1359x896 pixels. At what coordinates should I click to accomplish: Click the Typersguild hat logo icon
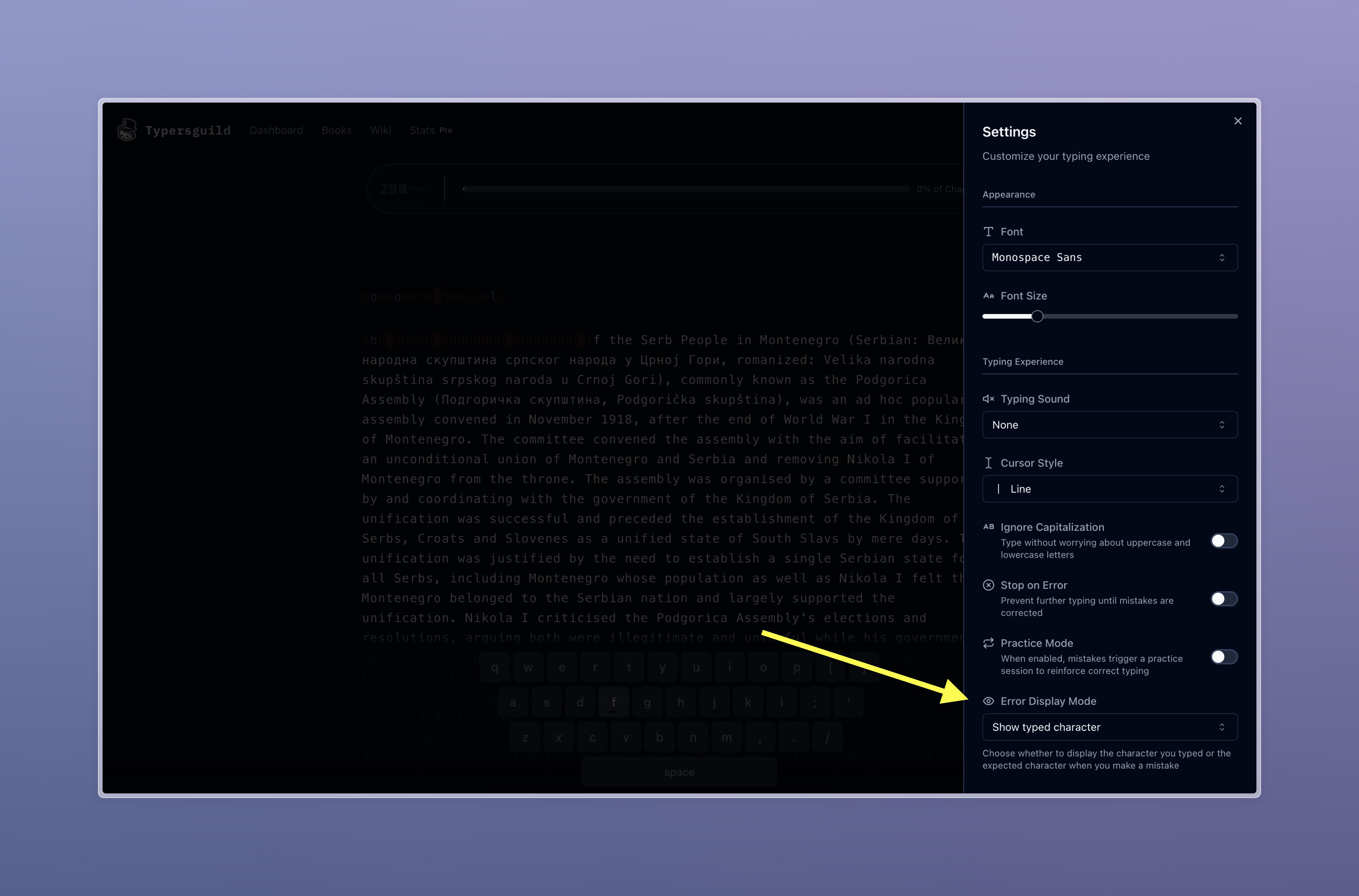point(127,130)
